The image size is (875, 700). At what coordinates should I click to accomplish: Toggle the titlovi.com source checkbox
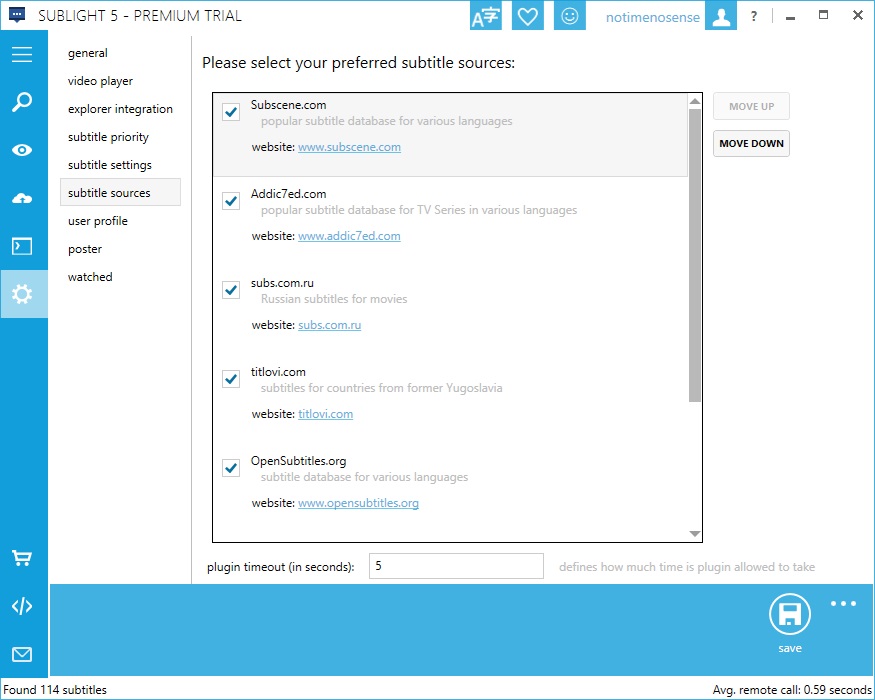pos(231,379)
